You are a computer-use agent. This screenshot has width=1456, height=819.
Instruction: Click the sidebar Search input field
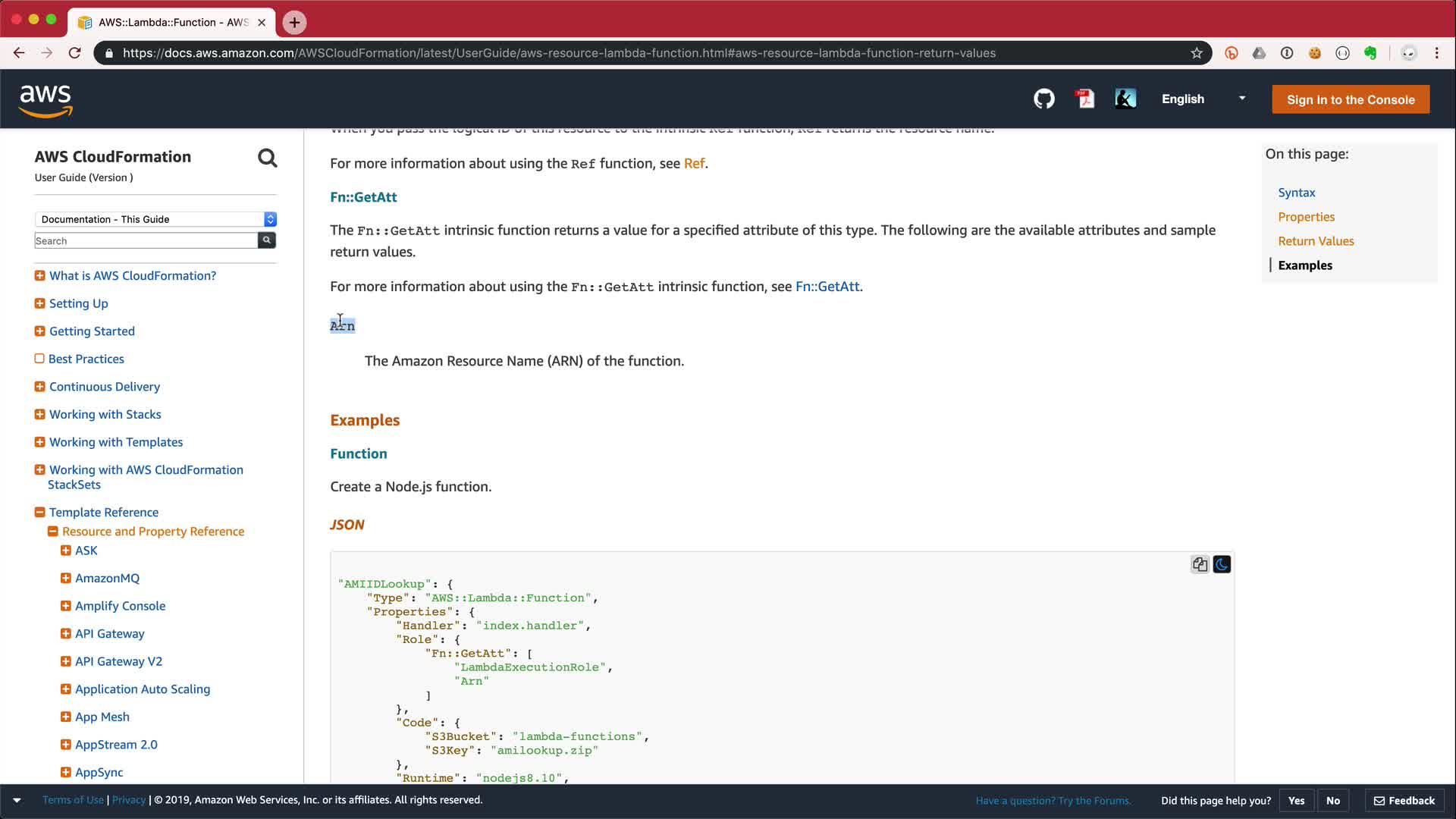point(146,241)
